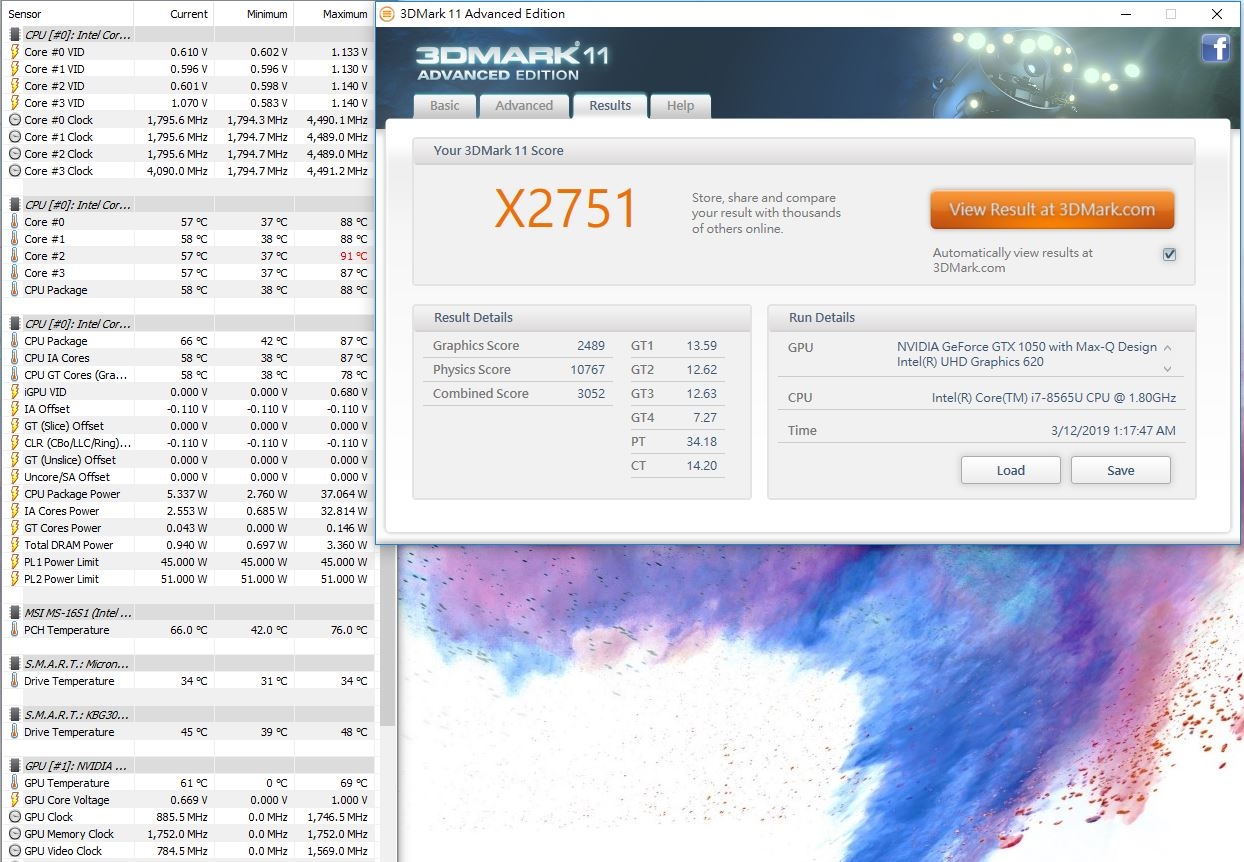Click the Intel Core i7-8565U CPU text

(1054, 398)
